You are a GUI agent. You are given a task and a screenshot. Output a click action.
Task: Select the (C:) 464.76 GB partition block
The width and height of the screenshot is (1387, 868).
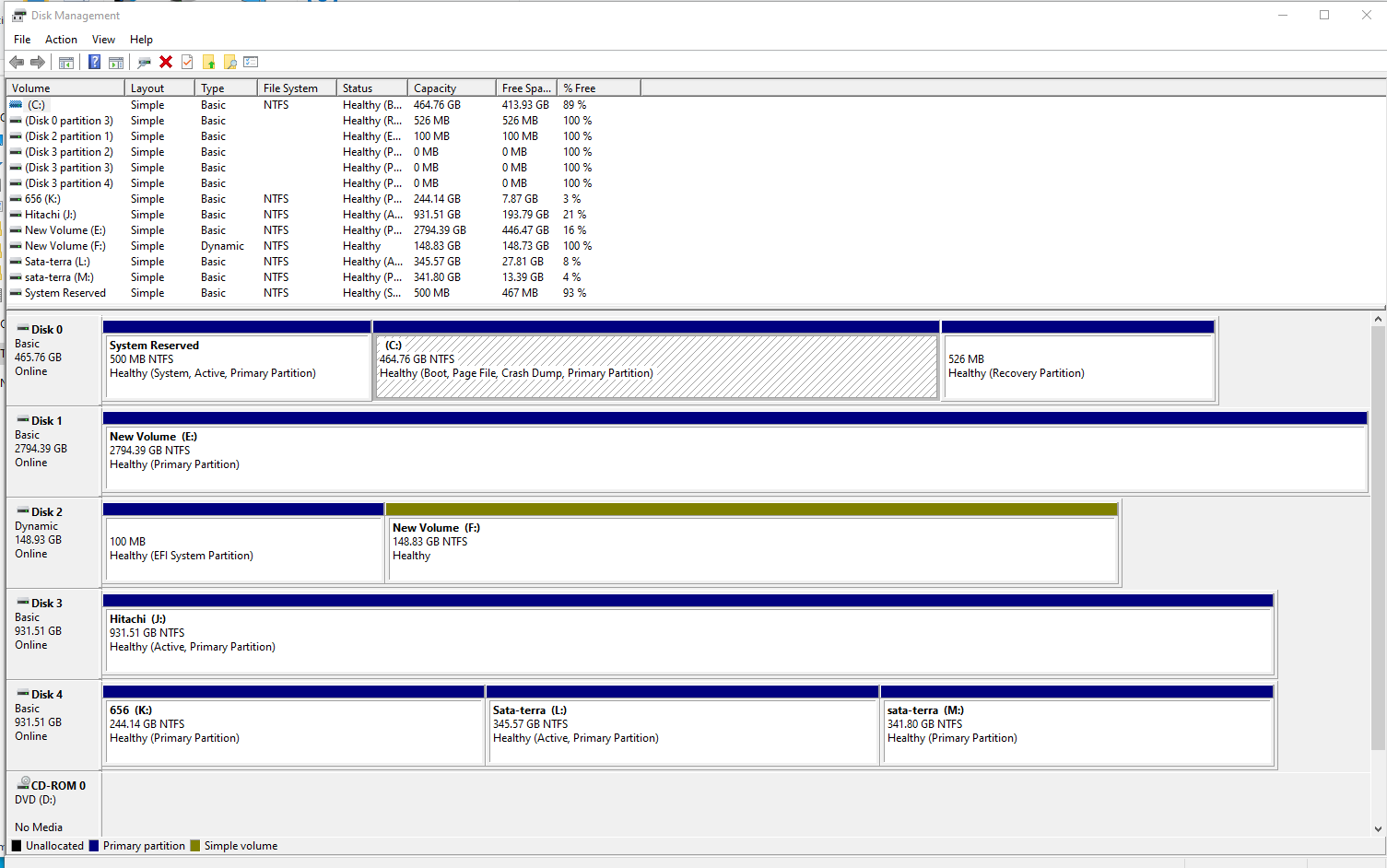[x=656, y=360]
